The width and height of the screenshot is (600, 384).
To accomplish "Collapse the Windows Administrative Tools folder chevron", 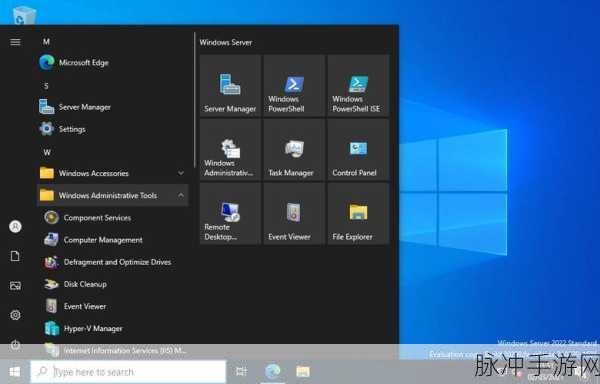I will [x=181, y=195].
